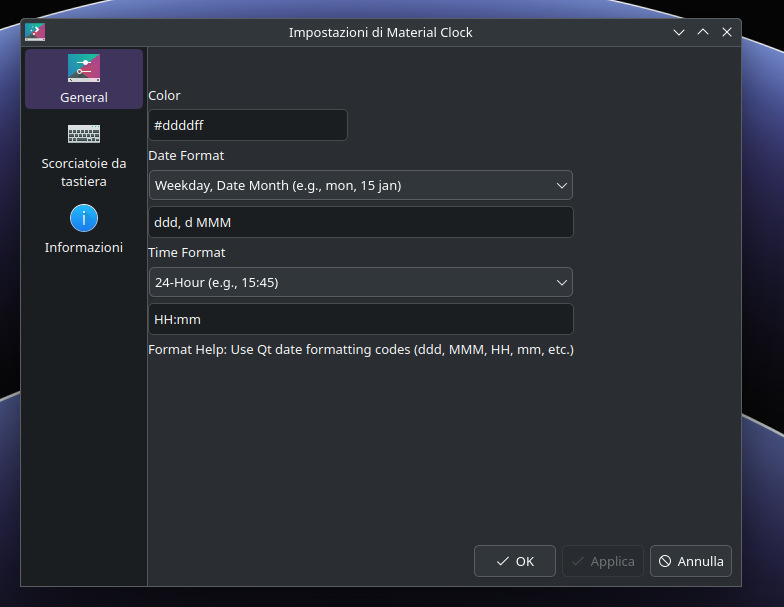Click the Material Clock window title icon
The width and height of the screenshot is (784, 607).
(35, 32)
